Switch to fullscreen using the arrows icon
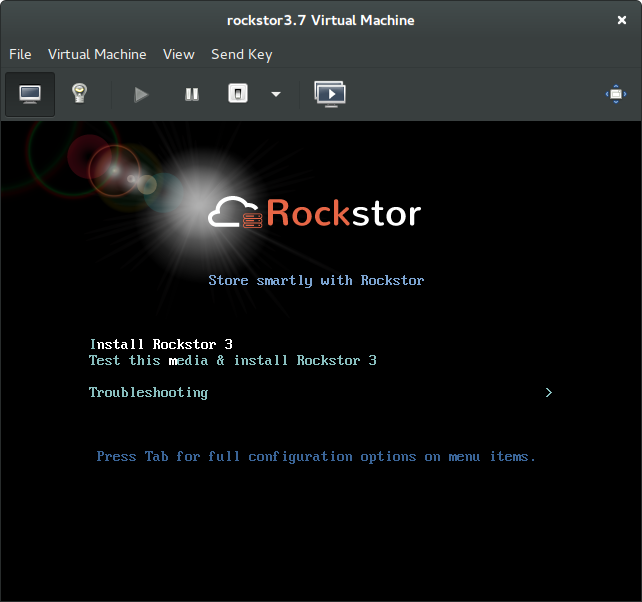 (616, 94)
